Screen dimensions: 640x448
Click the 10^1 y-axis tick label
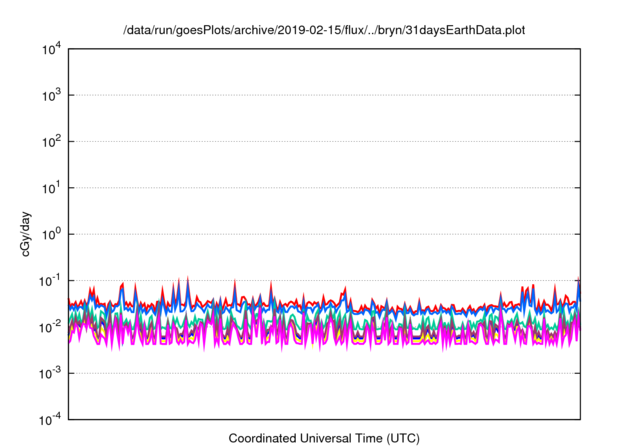(x=51, y=189)
